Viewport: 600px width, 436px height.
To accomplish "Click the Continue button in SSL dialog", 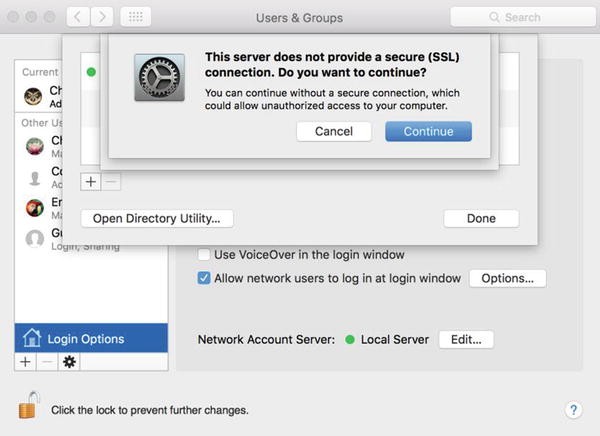I will [428, 131].
